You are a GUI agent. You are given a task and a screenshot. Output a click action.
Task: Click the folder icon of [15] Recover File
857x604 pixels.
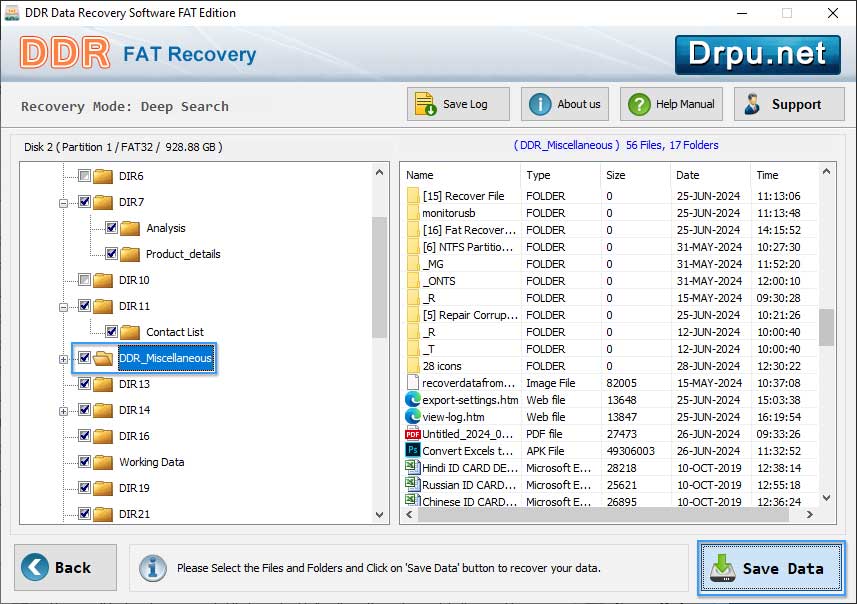click(413, 196)
